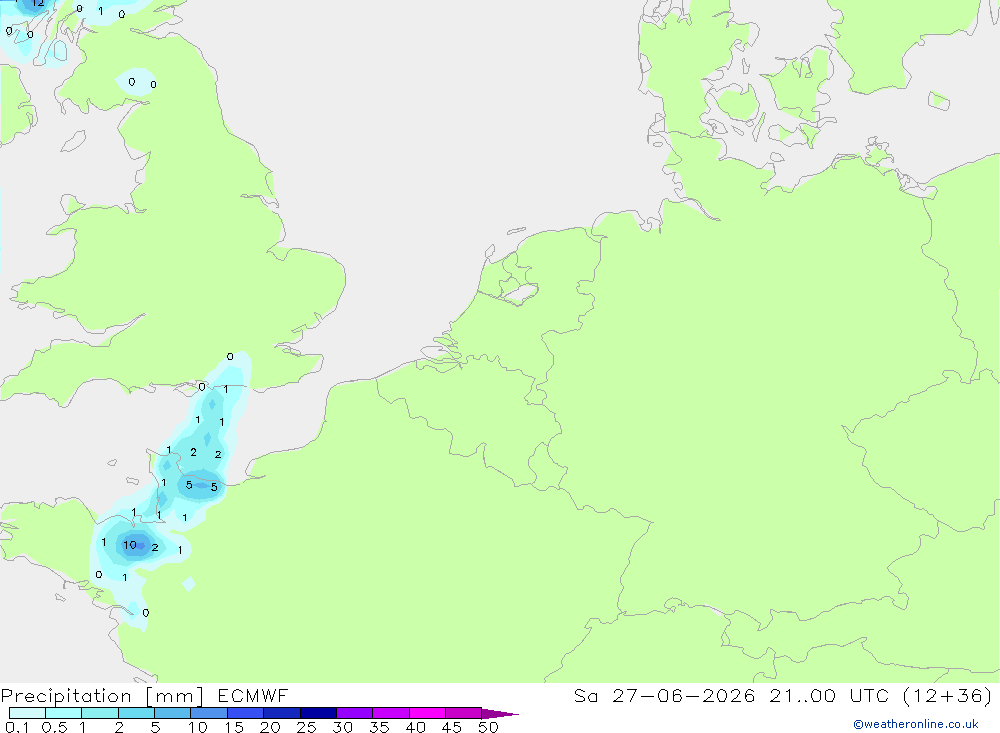Click the Sa weekday abbreviation
This screenshot has width=1000, height=733.
click(585, 695)
